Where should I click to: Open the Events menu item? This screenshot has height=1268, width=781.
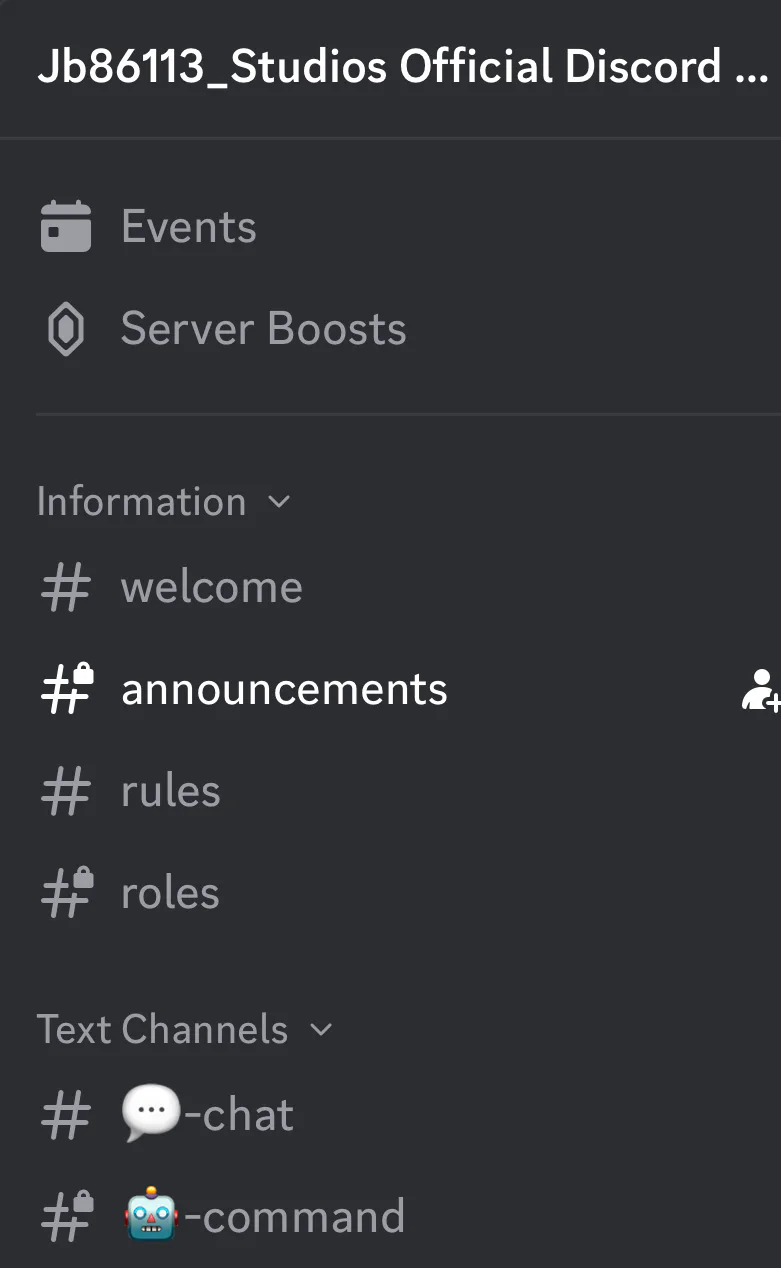coord(189,227)
